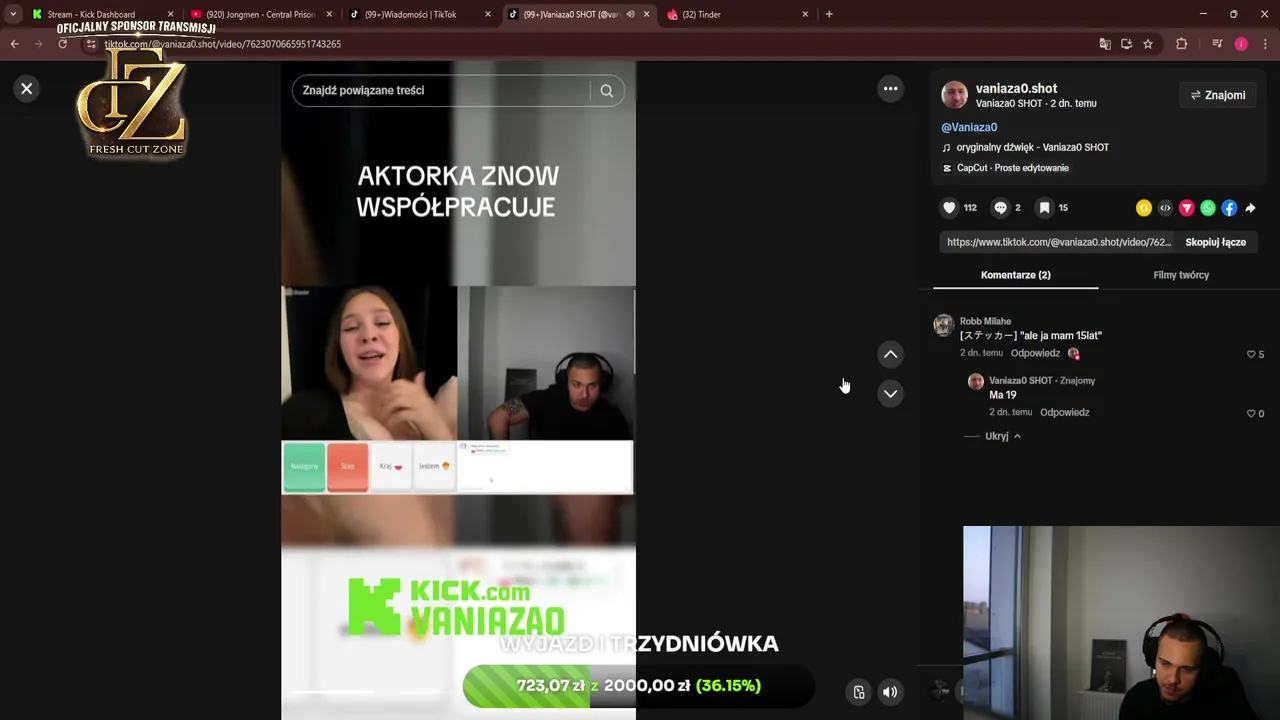Send video to friends pink icon
This screenshot has height=720, width=1280.
[1186, 208]
